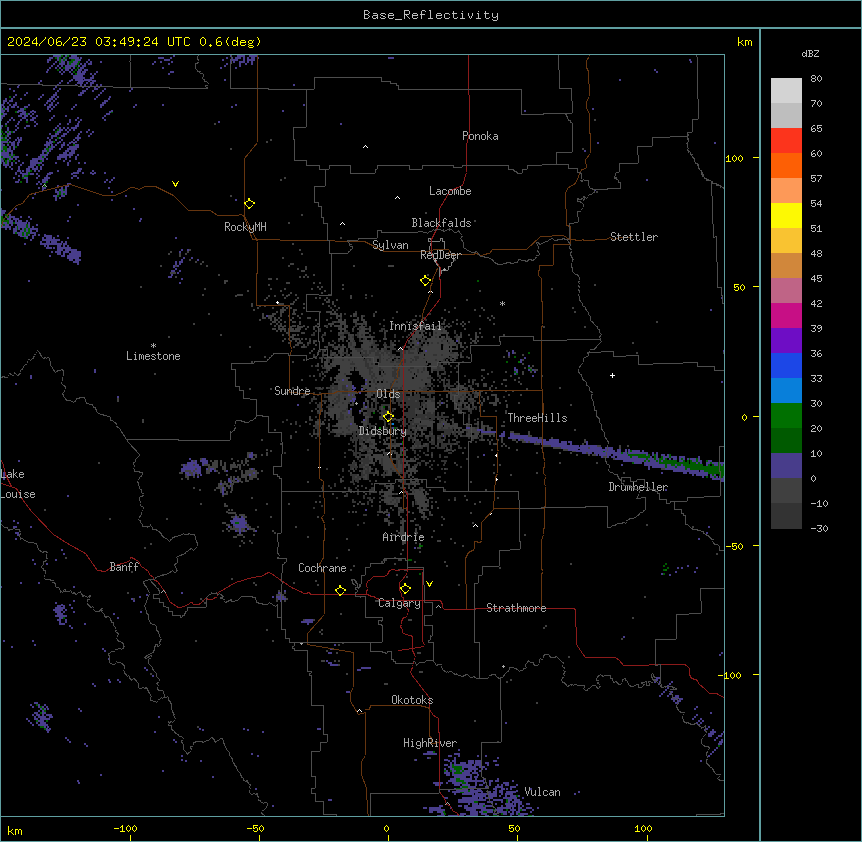Screen dimensions: 862x842
Task: Click the yellow station marker above RockyMH
Action: [x=249, y=203]
